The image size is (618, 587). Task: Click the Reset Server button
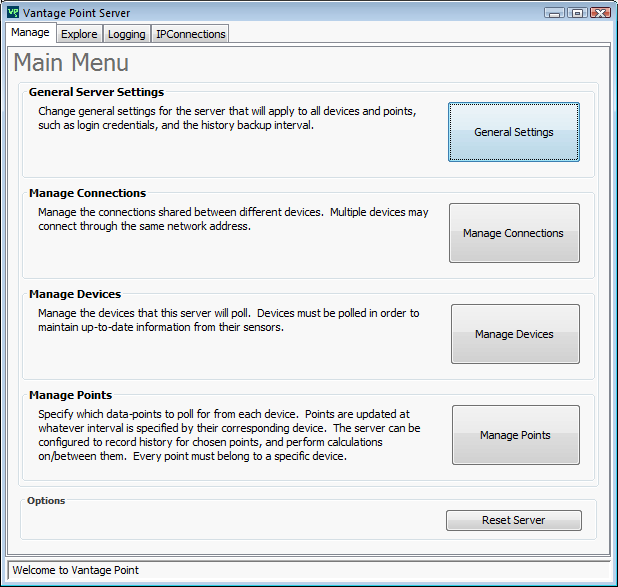514,520
